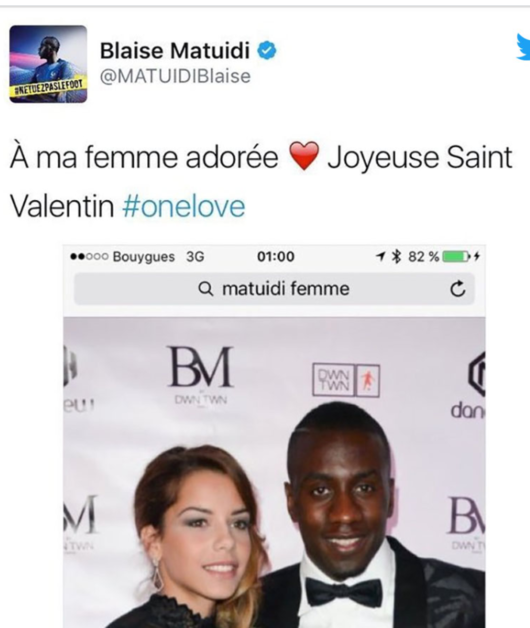Open Blaise Matuidi's profile avatar
The width and height of the screenshot is (530, 628).
tap(48, 64)
